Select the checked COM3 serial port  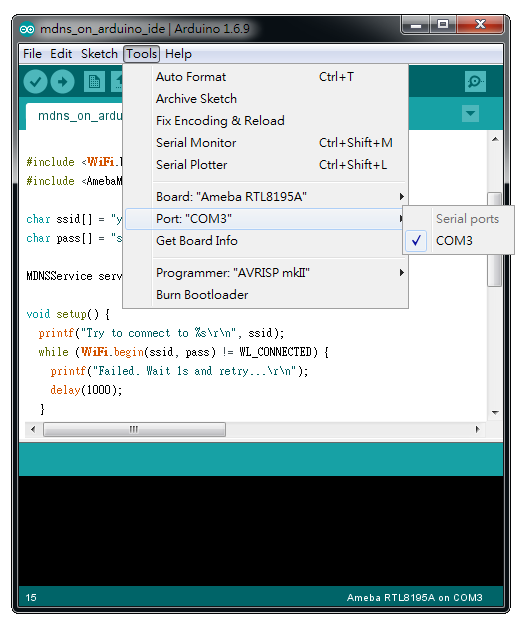tap(458, 241)
